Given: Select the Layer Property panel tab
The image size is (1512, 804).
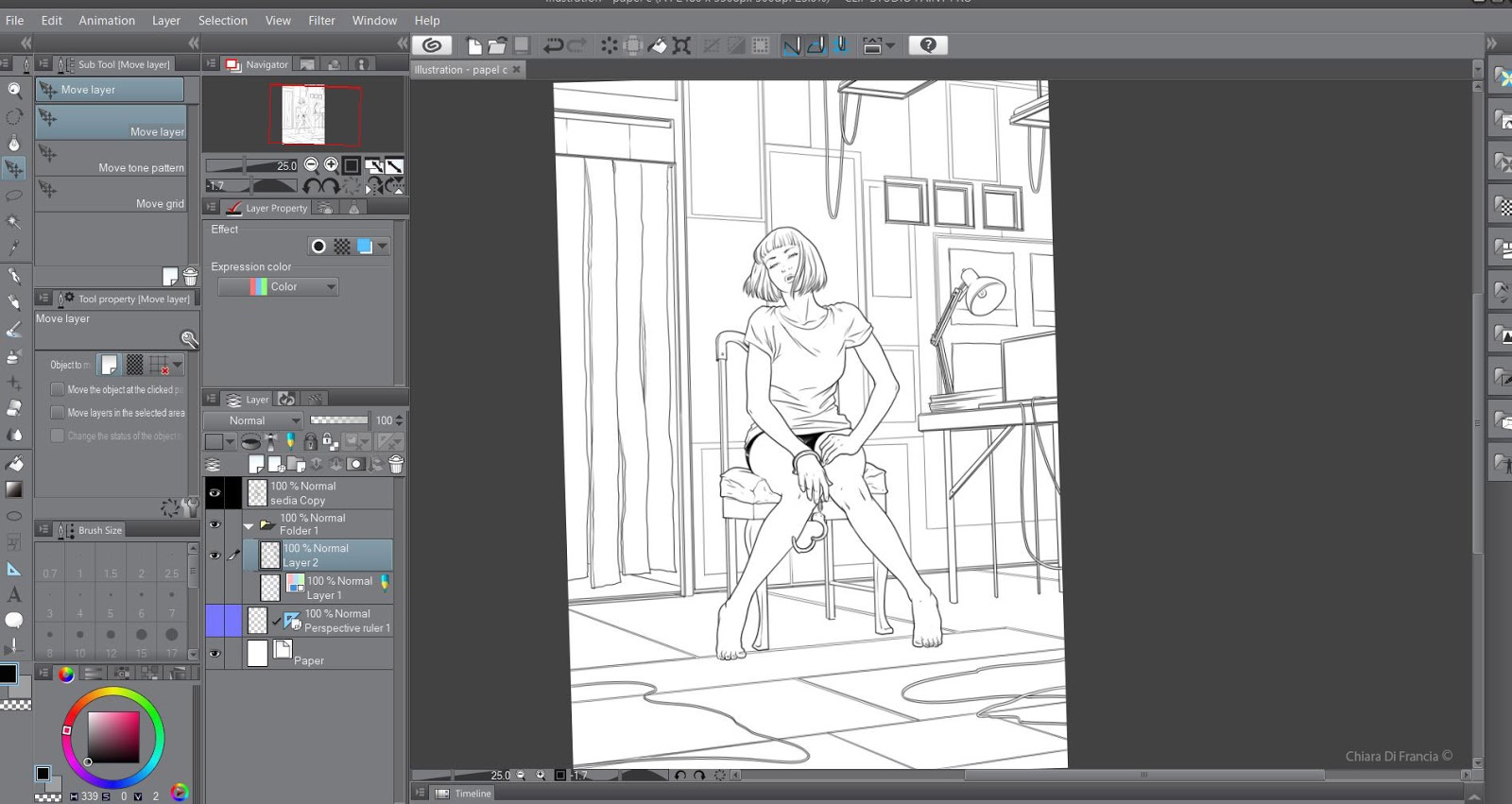Looking at the screenshot, I should point(267,208).
